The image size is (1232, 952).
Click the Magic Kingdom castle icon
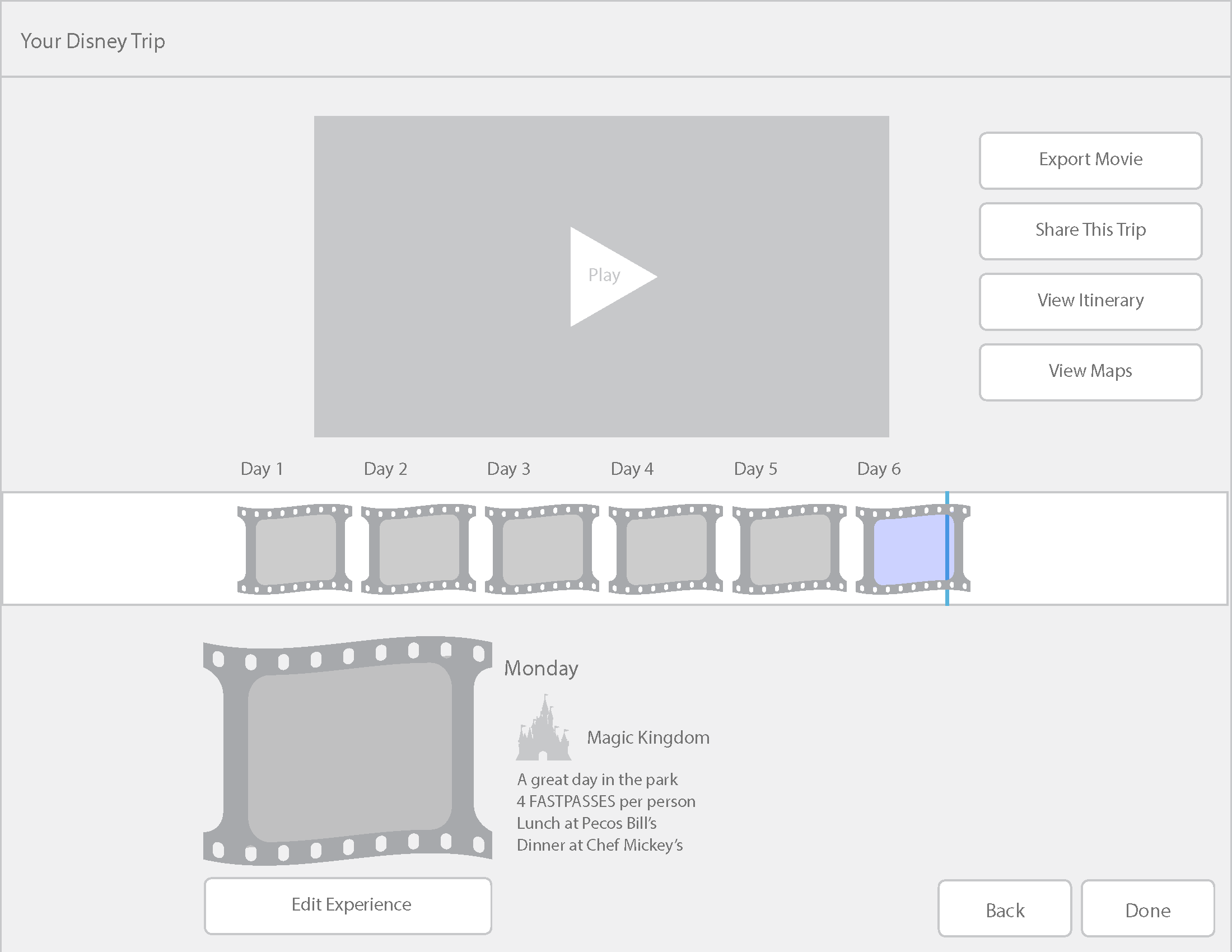point(543,729)
